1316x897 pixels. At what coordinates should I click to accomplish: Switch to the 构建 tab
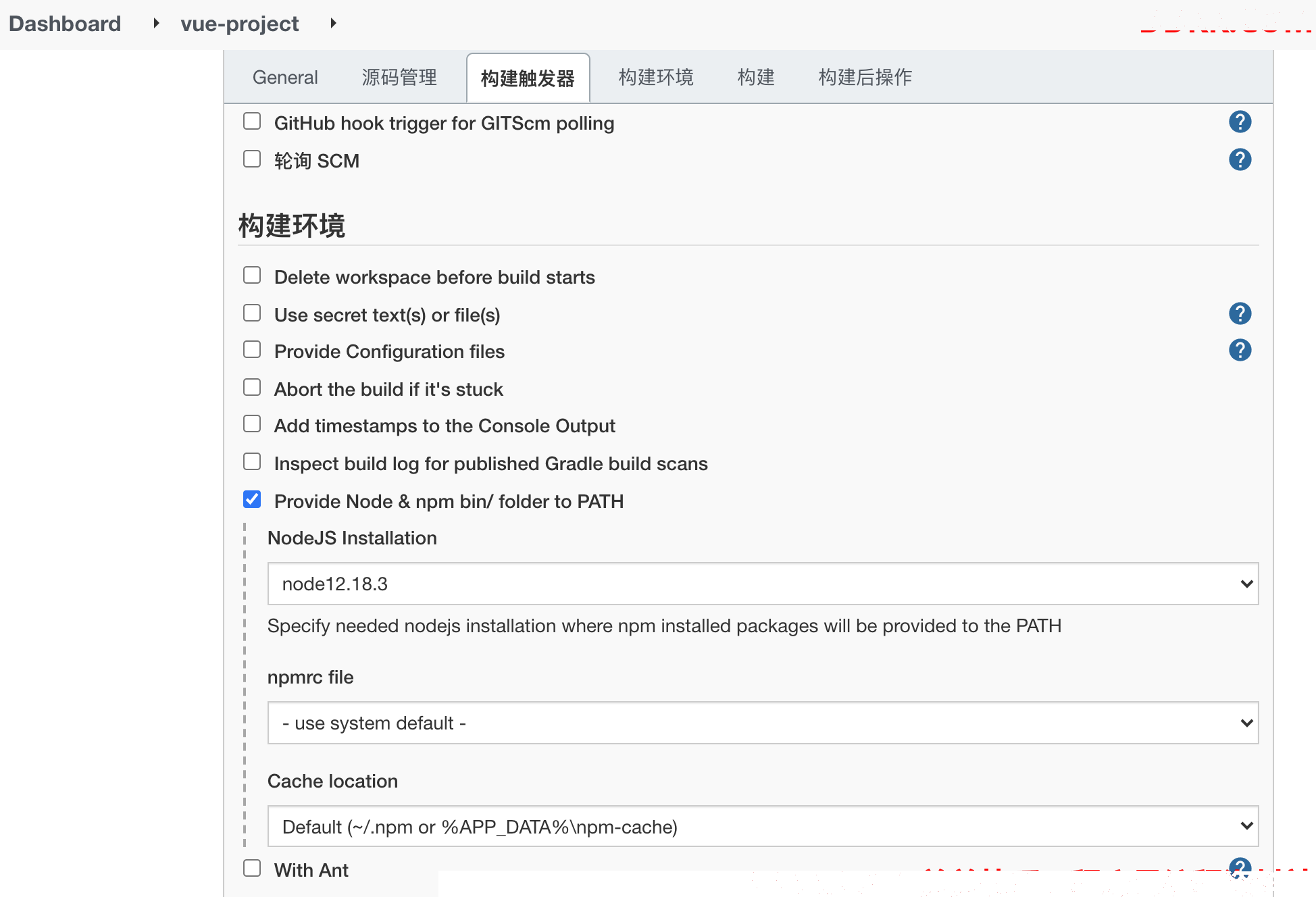click(756, 78)
